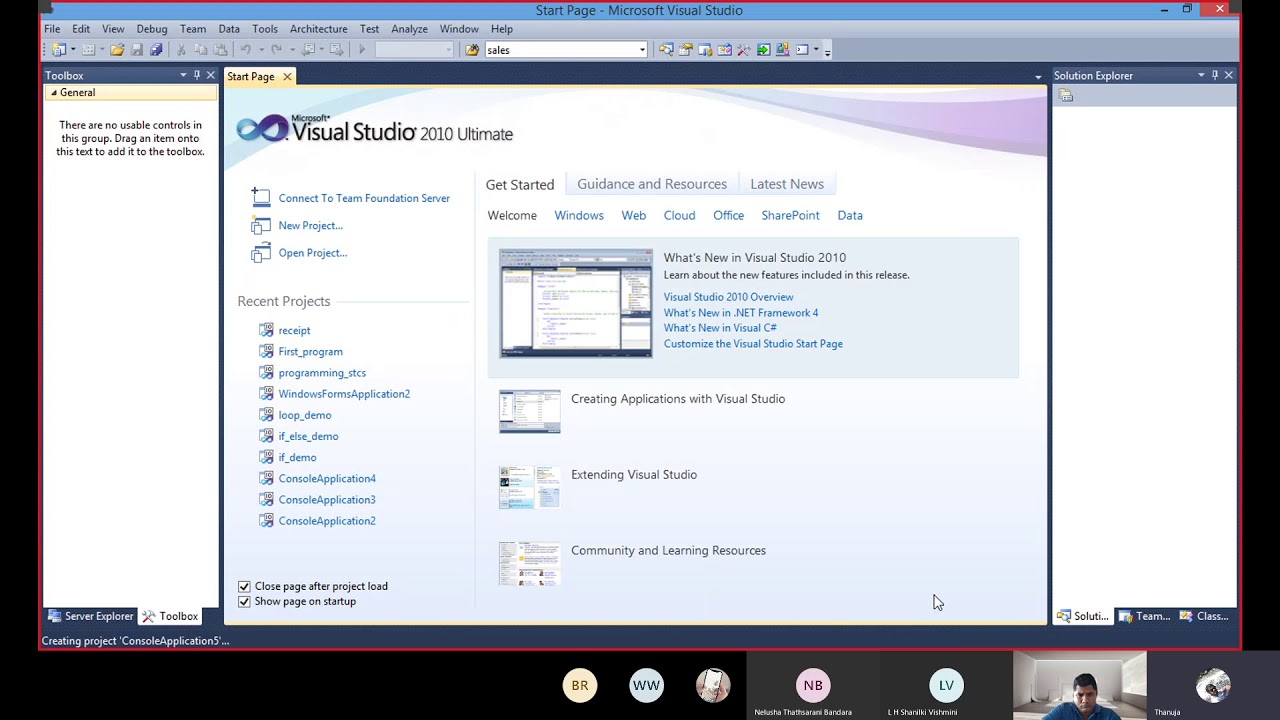
Task: Close the Toolbox panel
Action: click(x=210, y=75)
